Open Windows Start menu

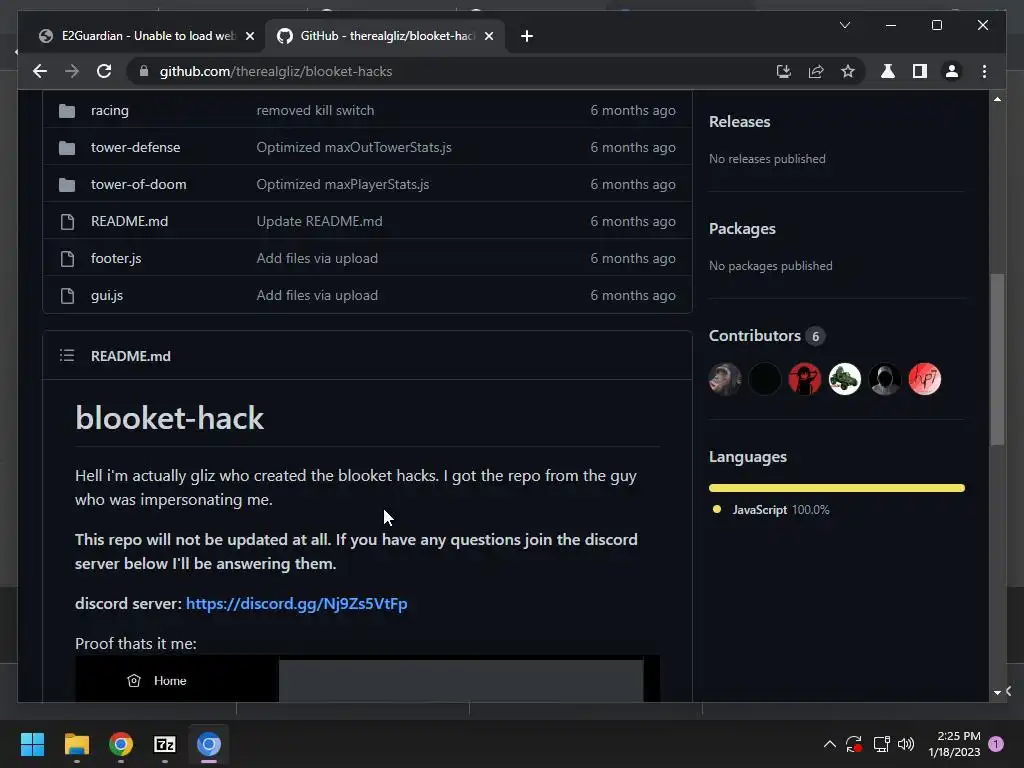(x=32, y=744)
